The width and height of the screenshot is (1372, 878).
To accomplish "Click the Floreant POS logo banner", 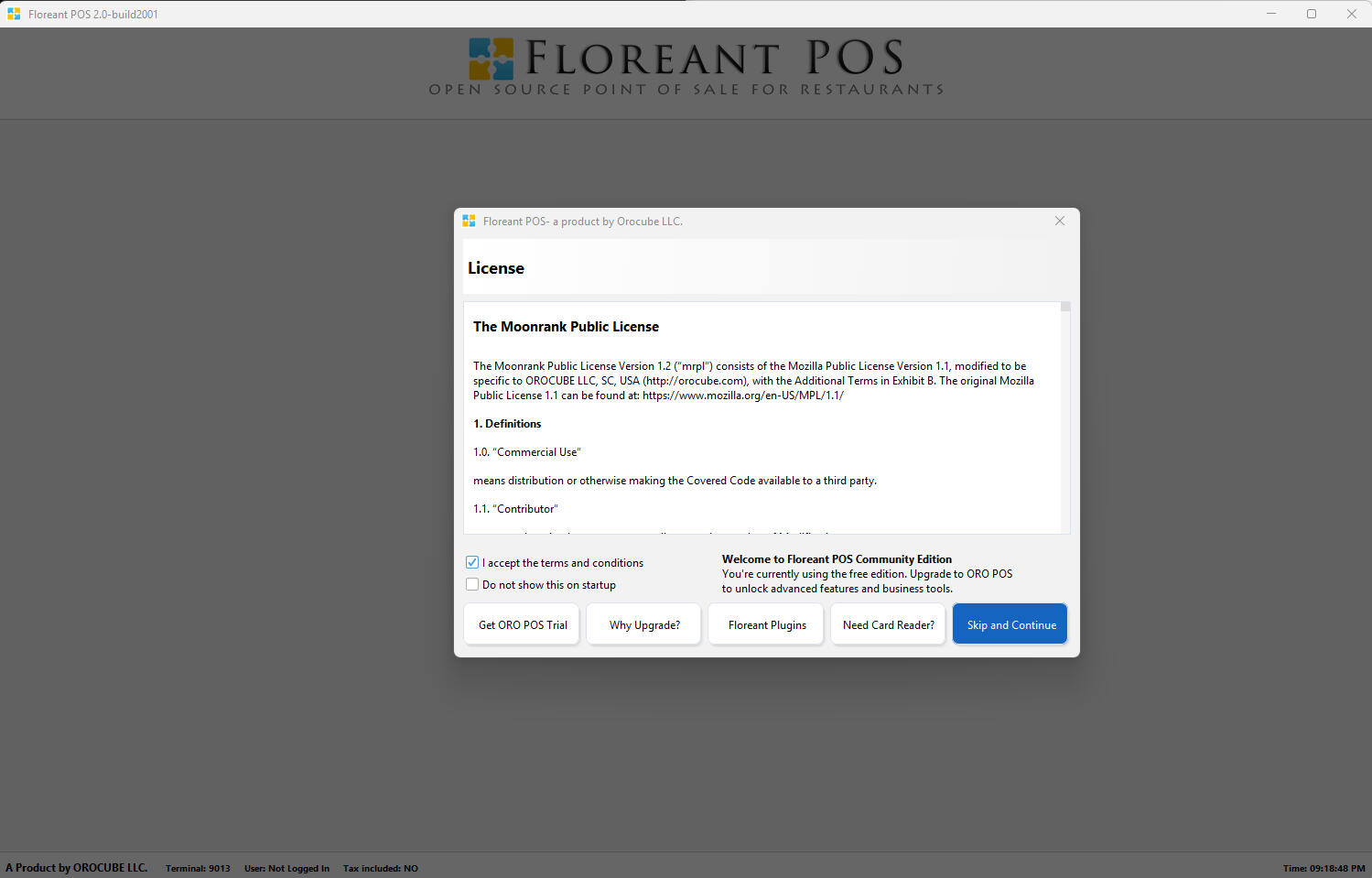I will tap(686, 64).
